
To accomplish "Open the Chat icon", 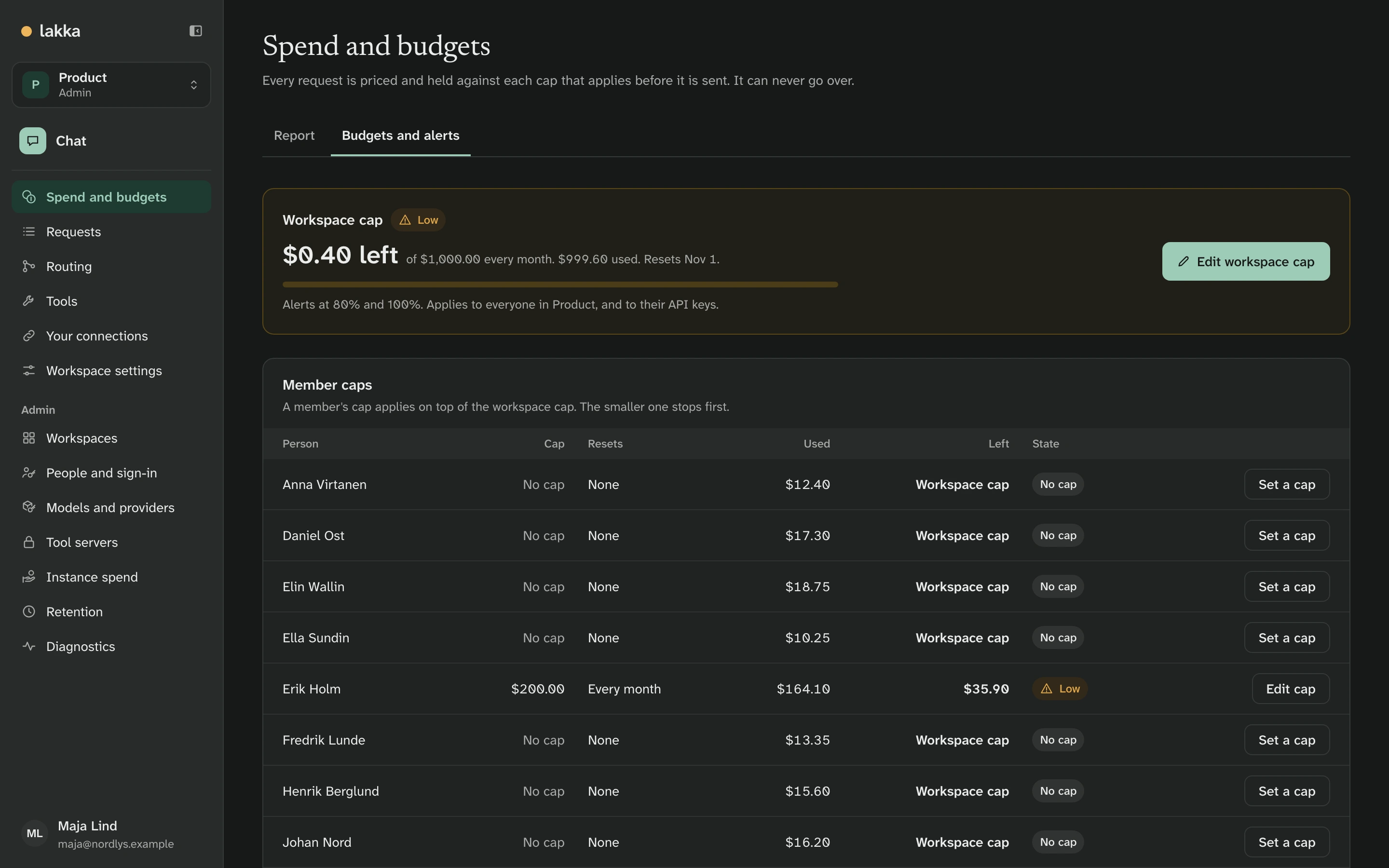I will coord(33,141).
